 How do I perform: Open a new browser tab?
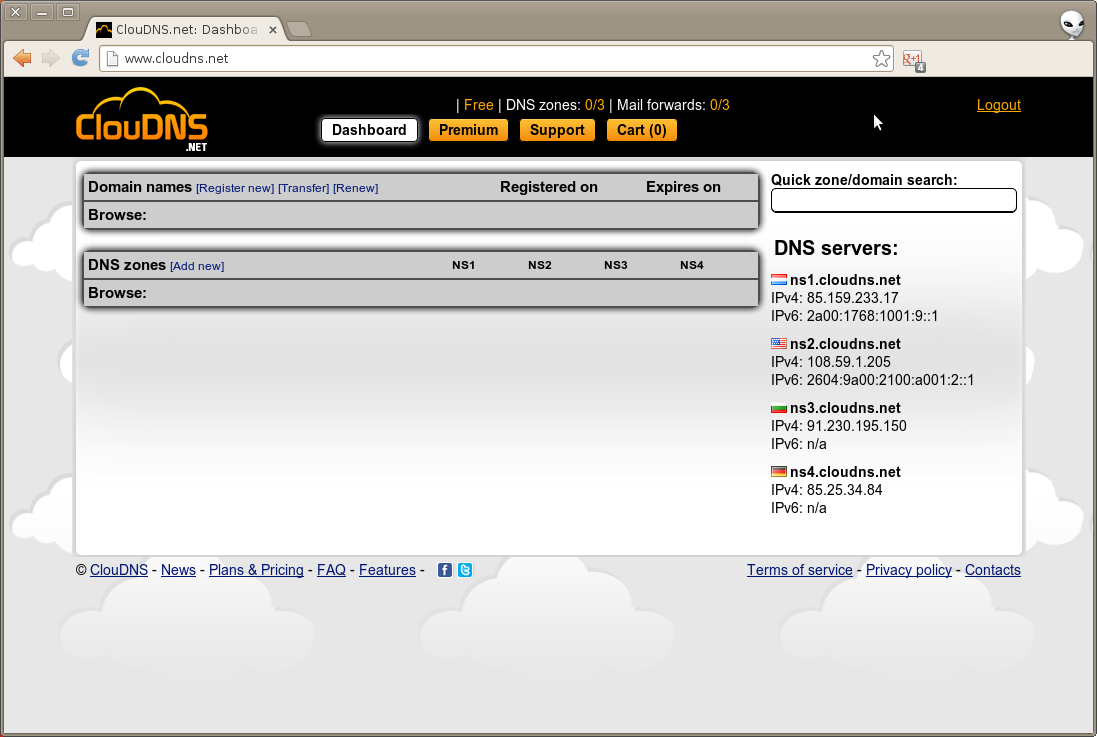click(299, 29)
